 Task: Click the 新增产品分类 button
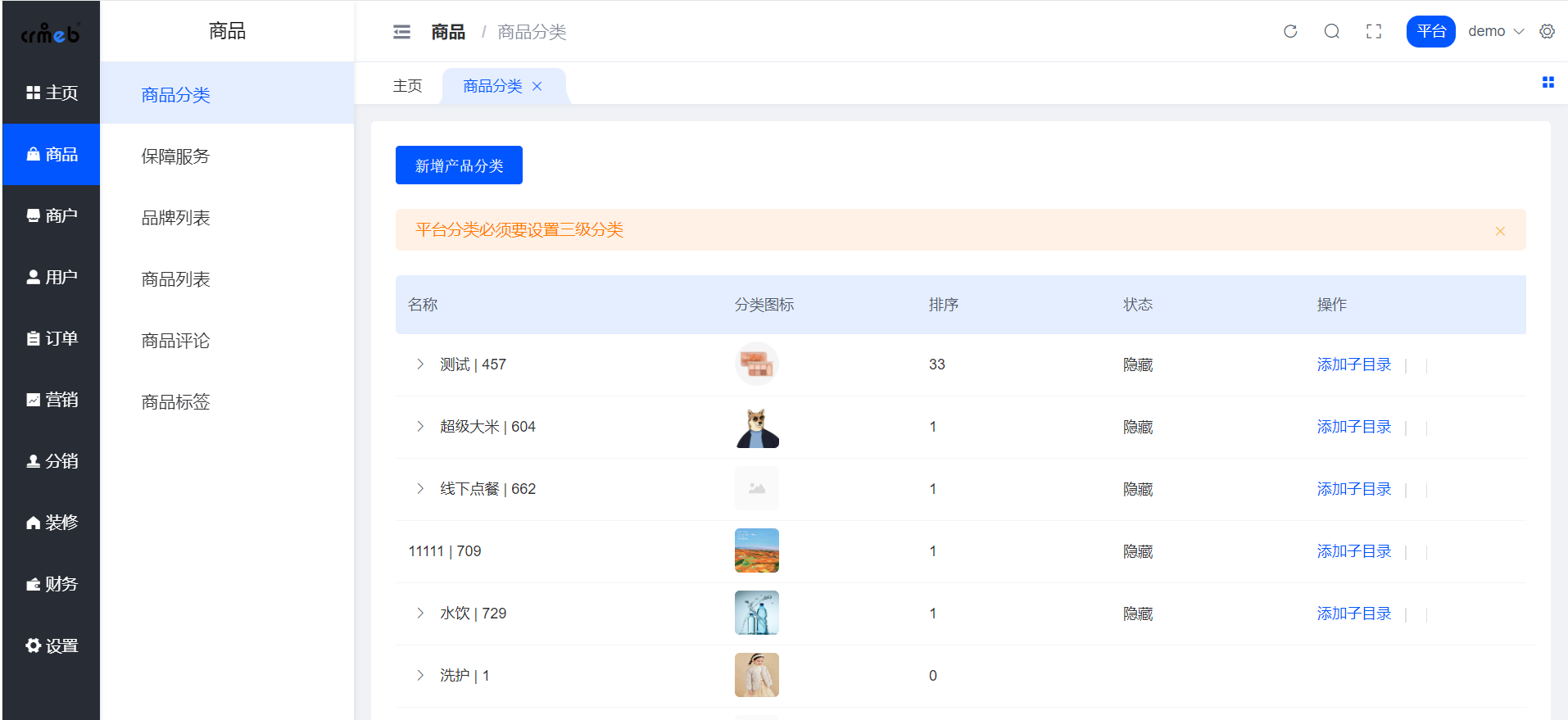[459, 165]
